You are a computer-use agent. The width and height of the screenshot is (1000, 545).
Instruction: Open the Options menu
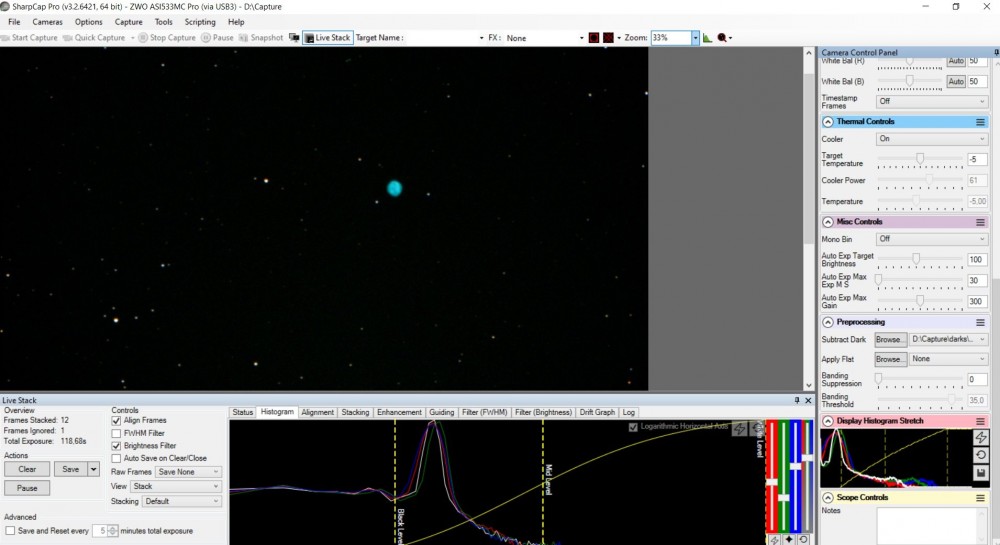[x=89, y=22]
